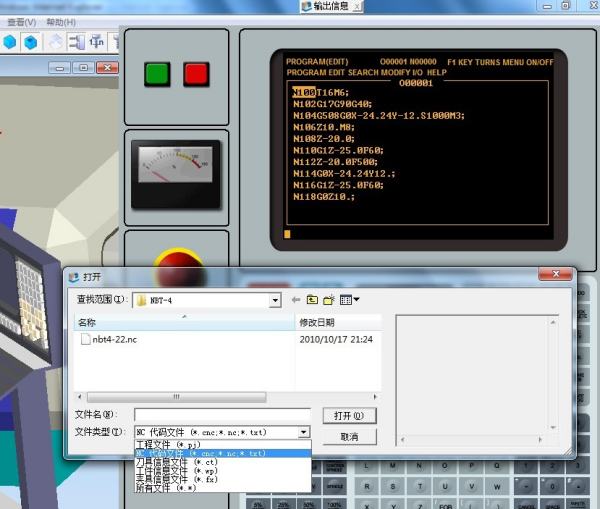Select the nbt4-22.nc file

coord(113,340)
